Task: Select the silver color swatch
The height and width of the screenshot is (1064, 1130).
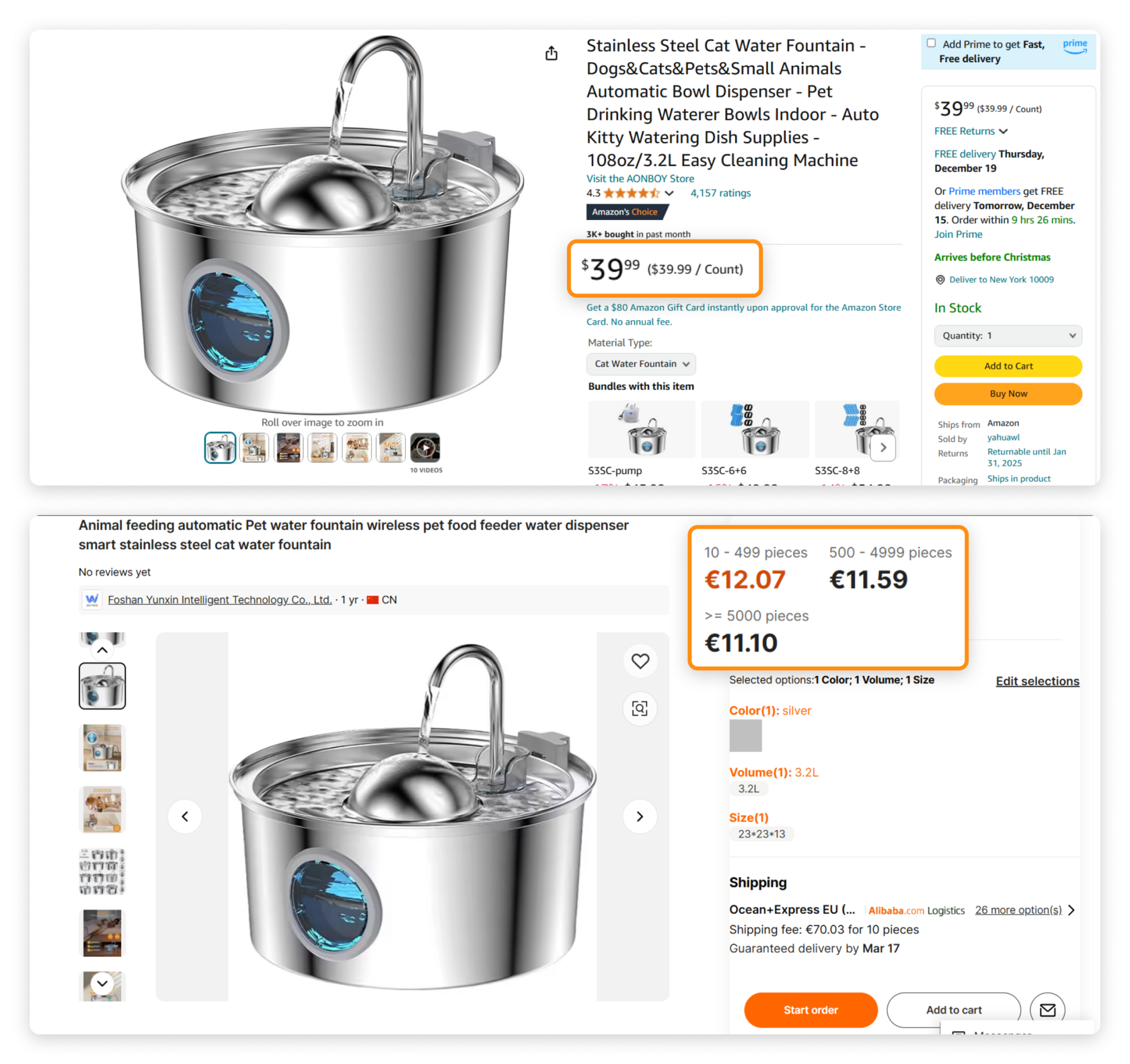Action: point(745,736)
